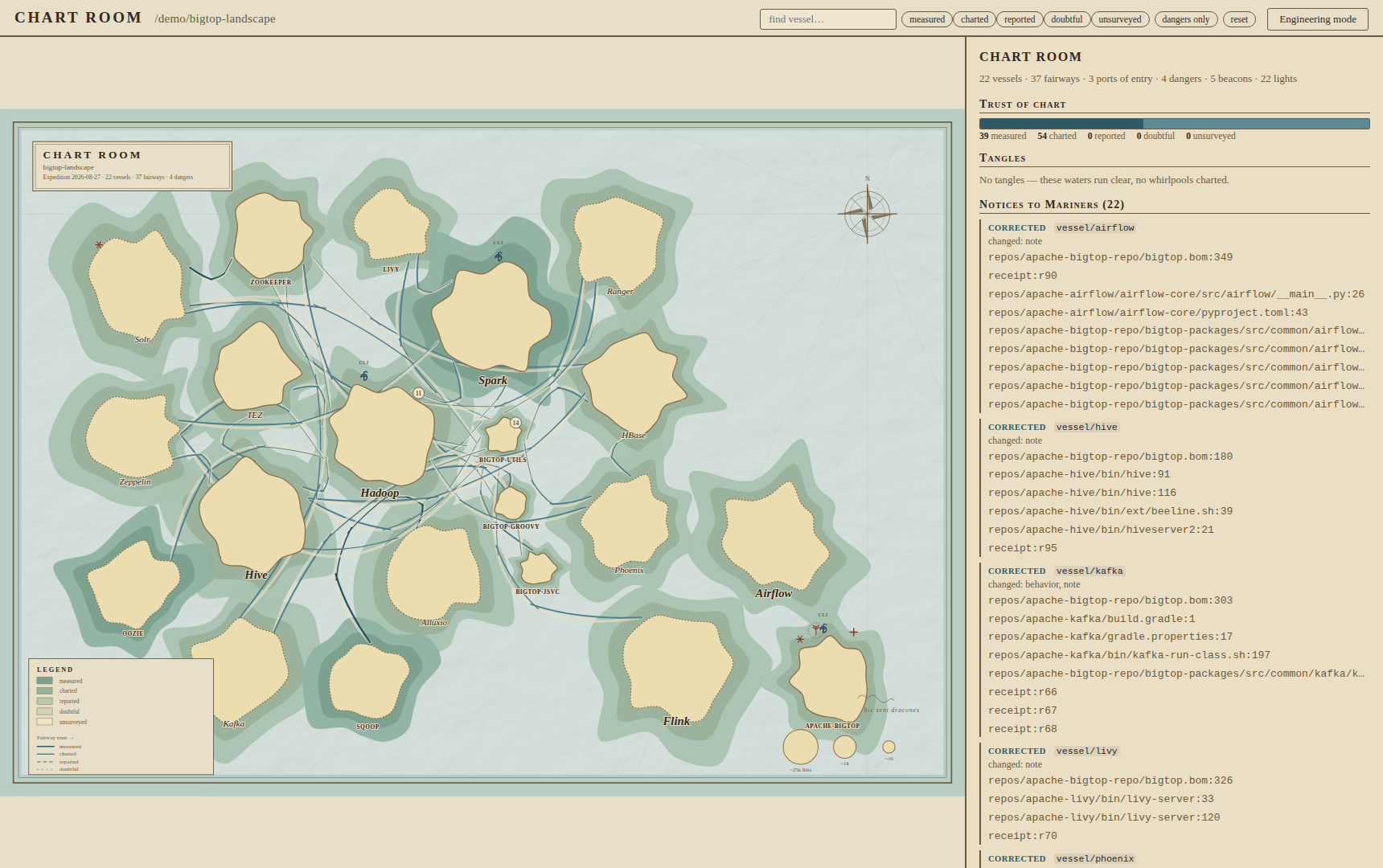This screenshot has width=1383, height=868.
Task: Click the dark 'measured' segment of trust bar
Action: (1061, 124)
